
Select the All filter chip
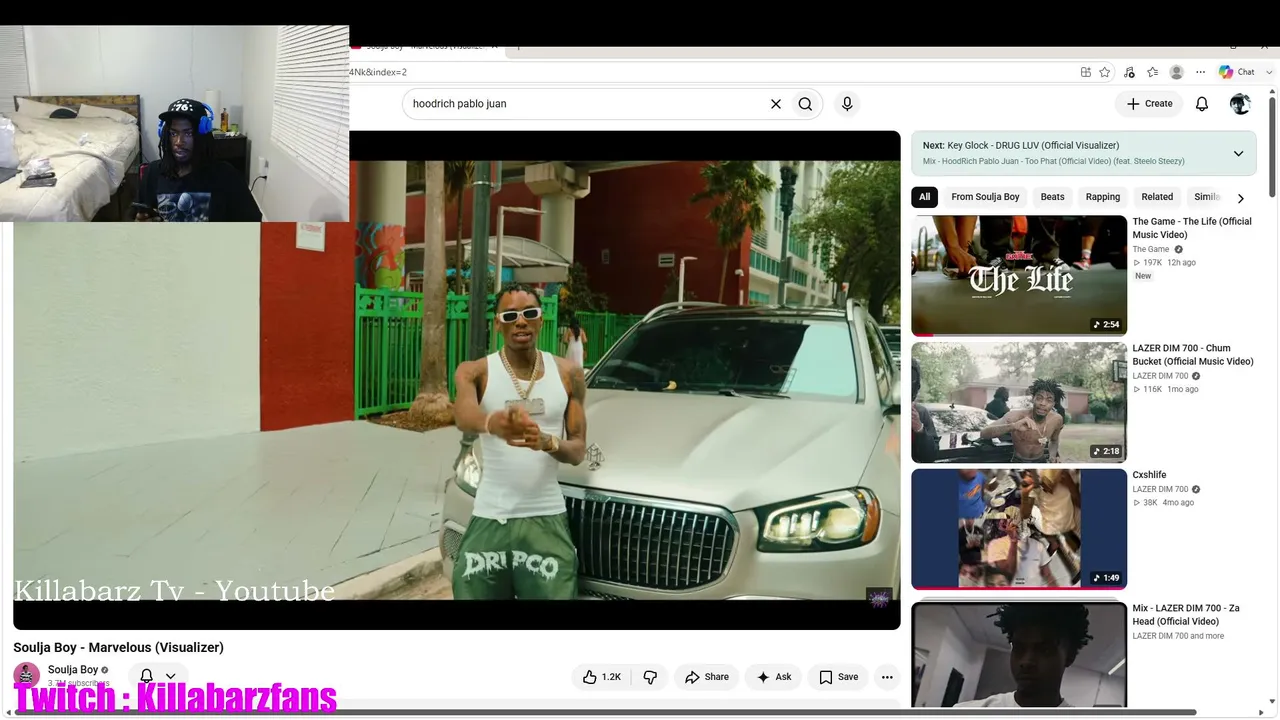point(924,197)
